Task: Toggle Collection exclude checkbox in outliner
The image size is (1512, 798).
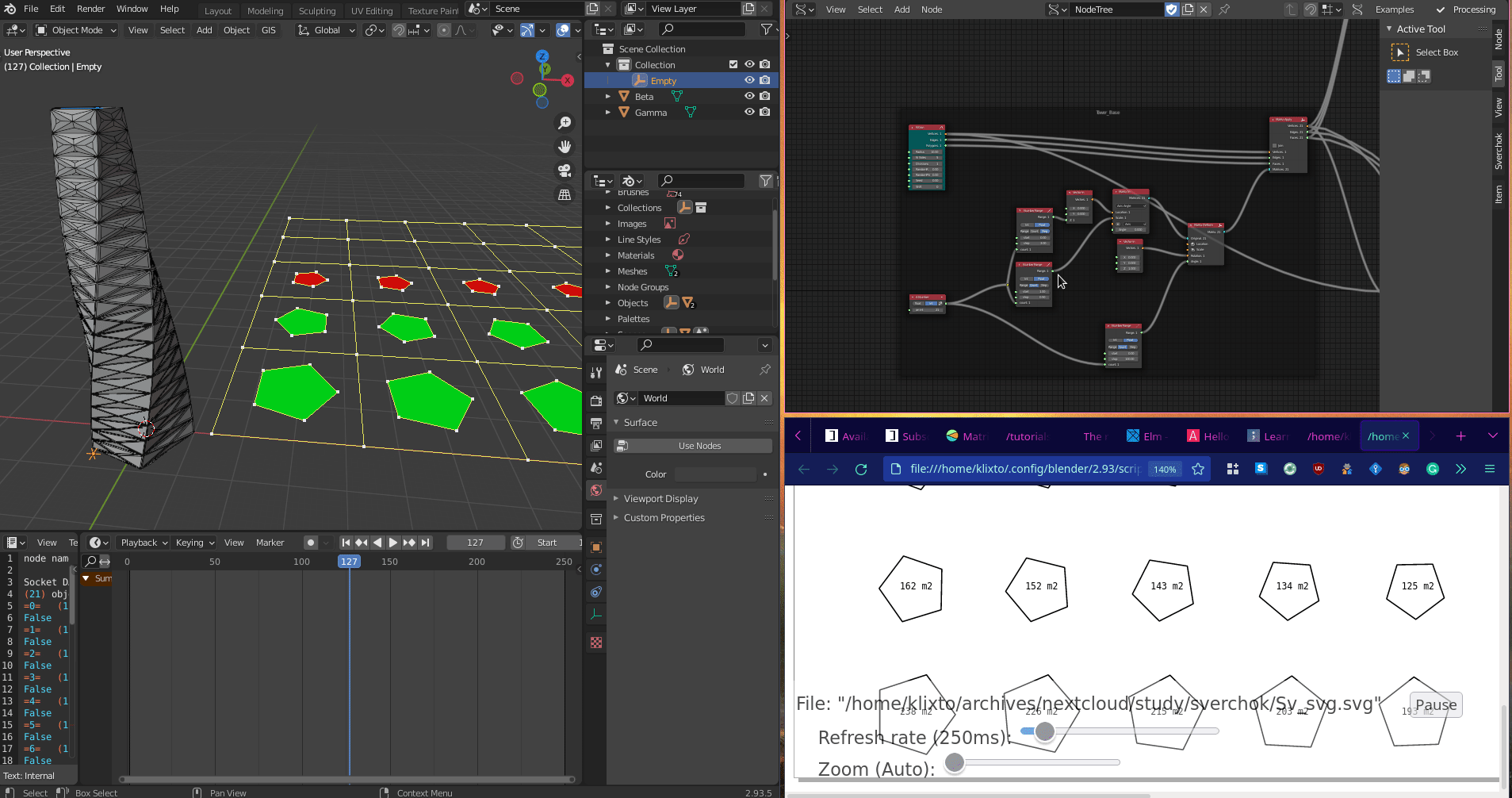Action: tap(733, 65)
